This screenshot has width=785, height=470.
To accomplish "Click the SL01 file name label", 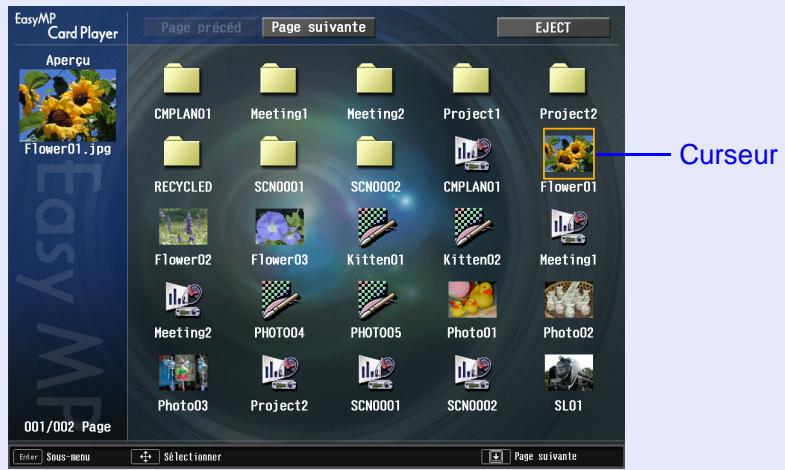I will point(568,405).
